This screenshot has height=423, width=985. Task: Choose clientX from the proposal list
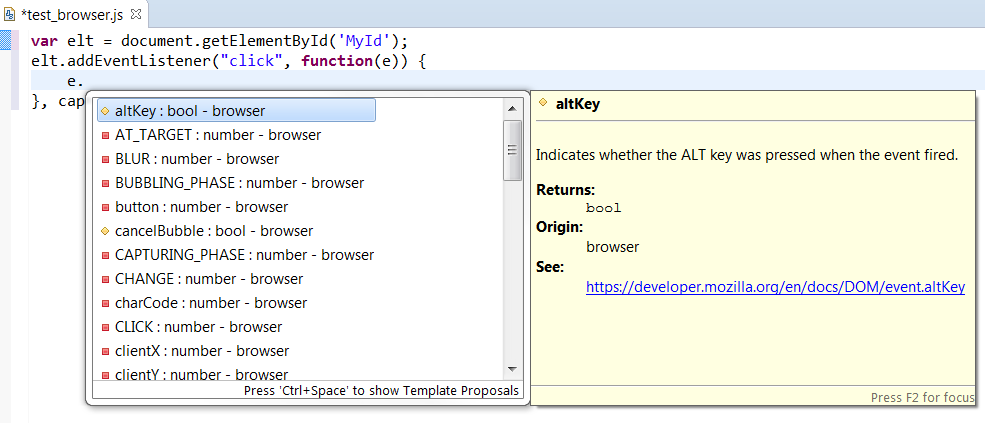click(201, 351)
